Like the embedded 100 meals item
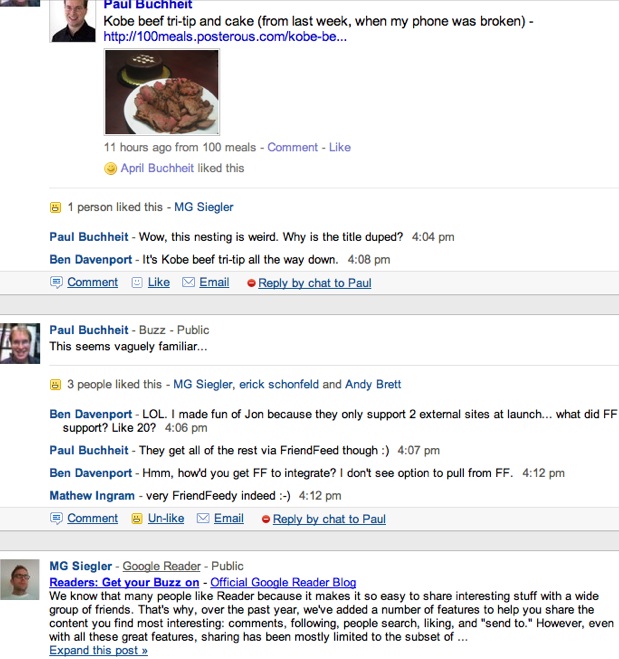This screenshot has width=619, height=659. [340, 147]
